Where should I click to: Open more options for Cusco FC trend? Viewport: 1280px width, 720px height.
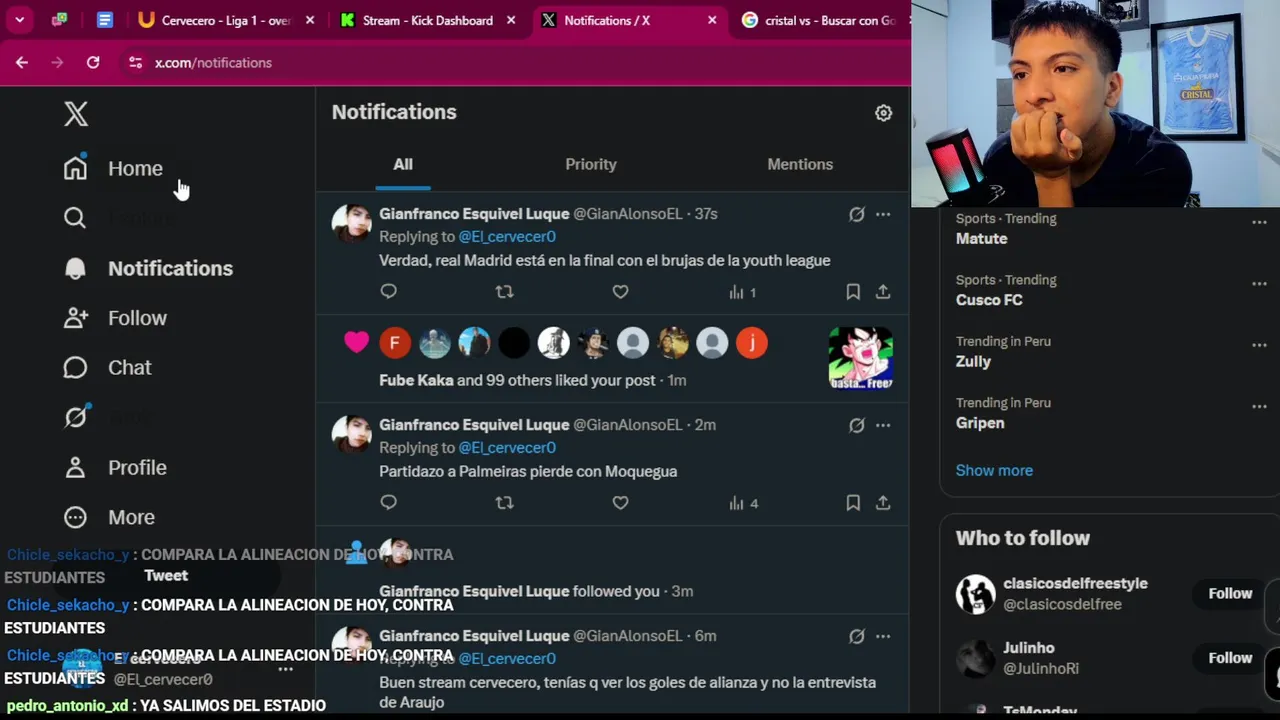(1259, 283)
